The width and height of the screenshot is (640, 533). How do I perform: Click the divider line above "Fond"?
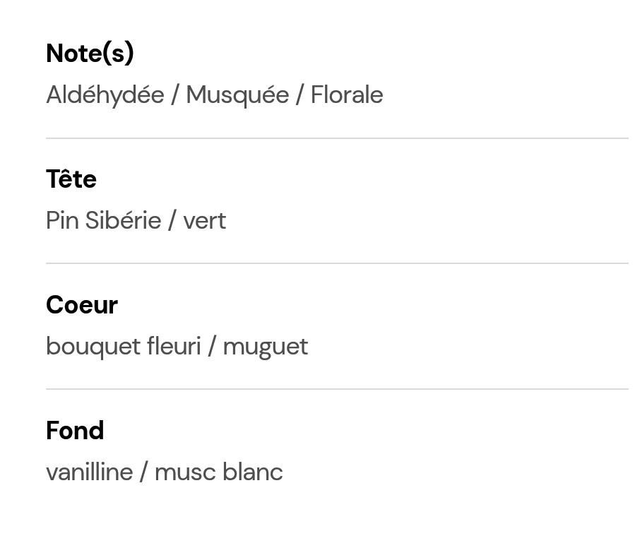(x=337, y=389)
